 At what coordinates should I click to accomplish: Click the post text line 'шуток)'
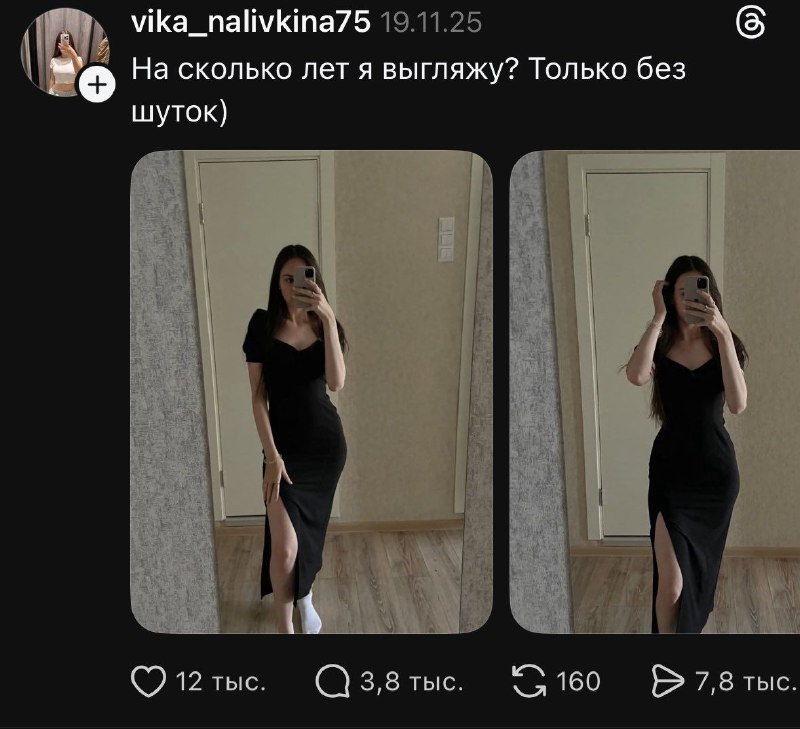181,111
